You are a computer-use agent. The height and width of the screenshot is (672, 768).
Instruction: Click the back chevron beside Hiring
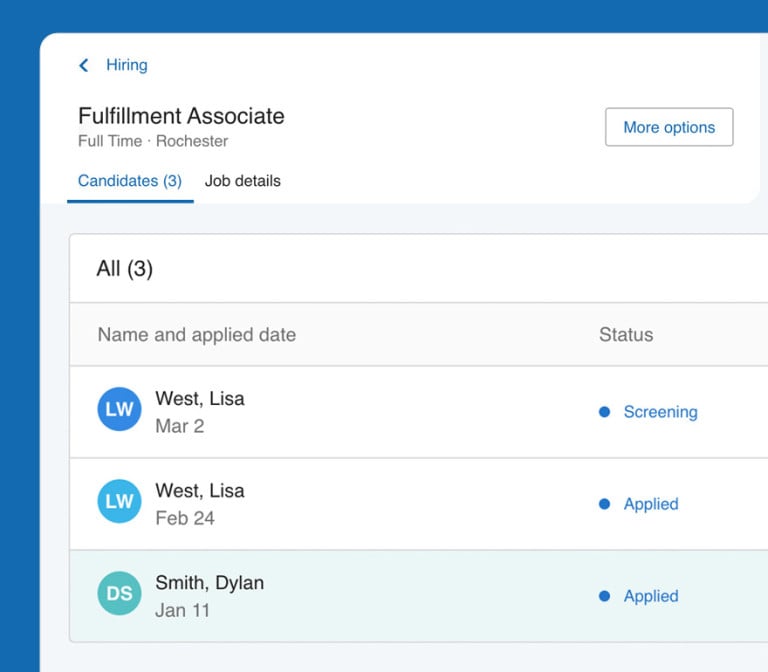point(84,65)
